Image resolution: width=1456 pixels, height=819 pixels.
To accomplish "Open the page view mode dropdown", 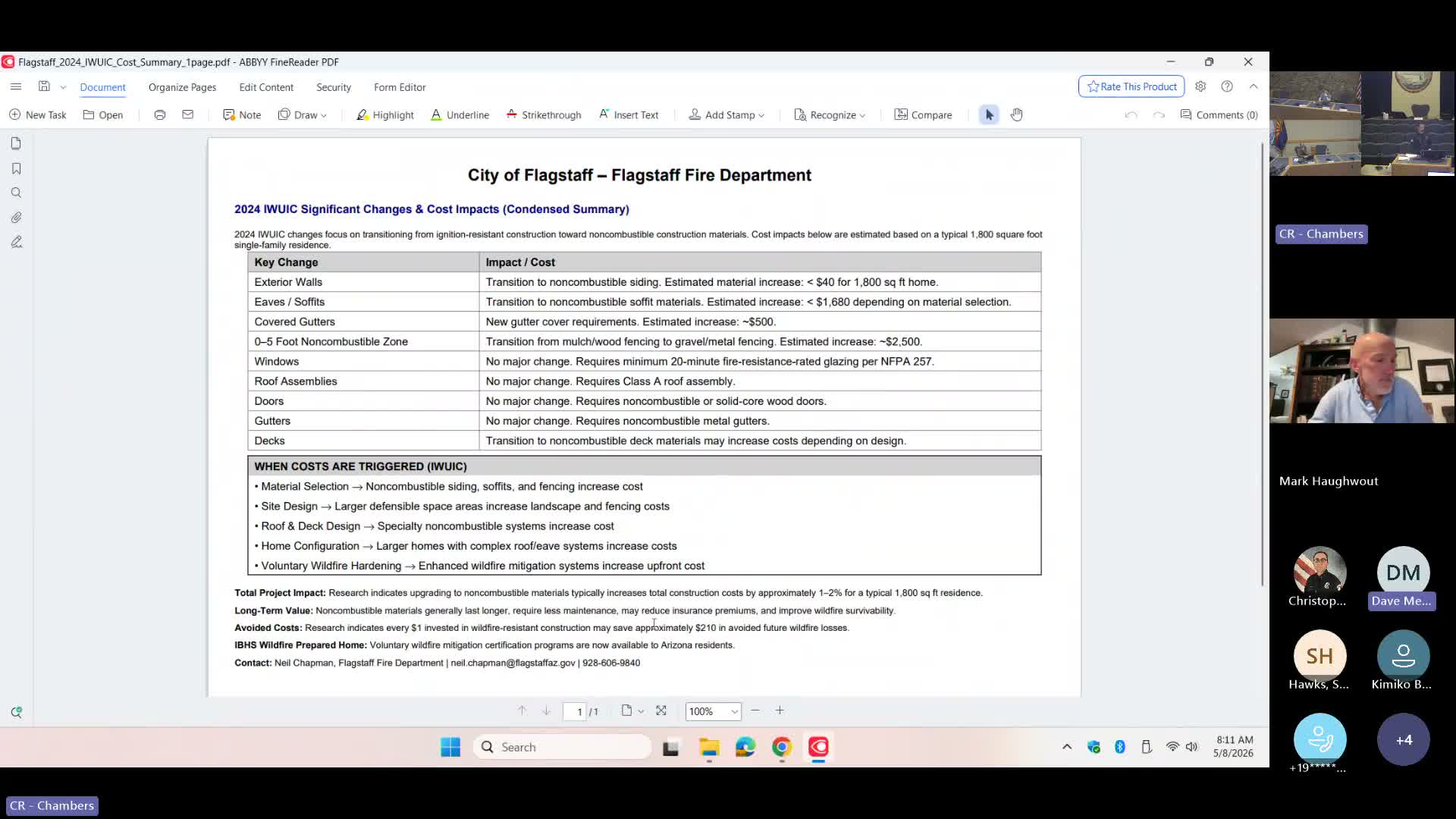I will [632, 711].
